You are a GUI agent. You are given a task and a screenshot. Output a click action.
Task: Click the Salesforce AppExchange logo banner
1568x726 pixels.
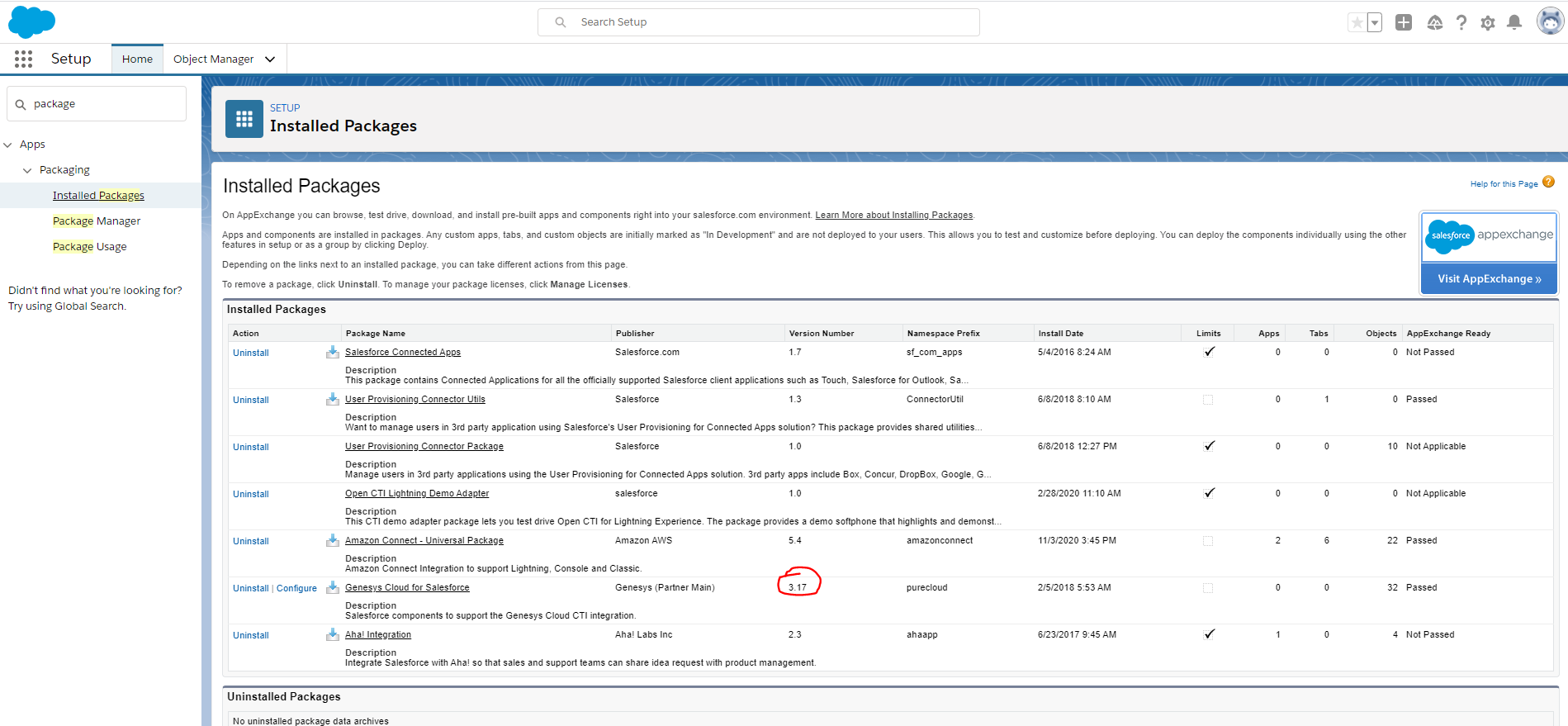tap(1490, 237)
